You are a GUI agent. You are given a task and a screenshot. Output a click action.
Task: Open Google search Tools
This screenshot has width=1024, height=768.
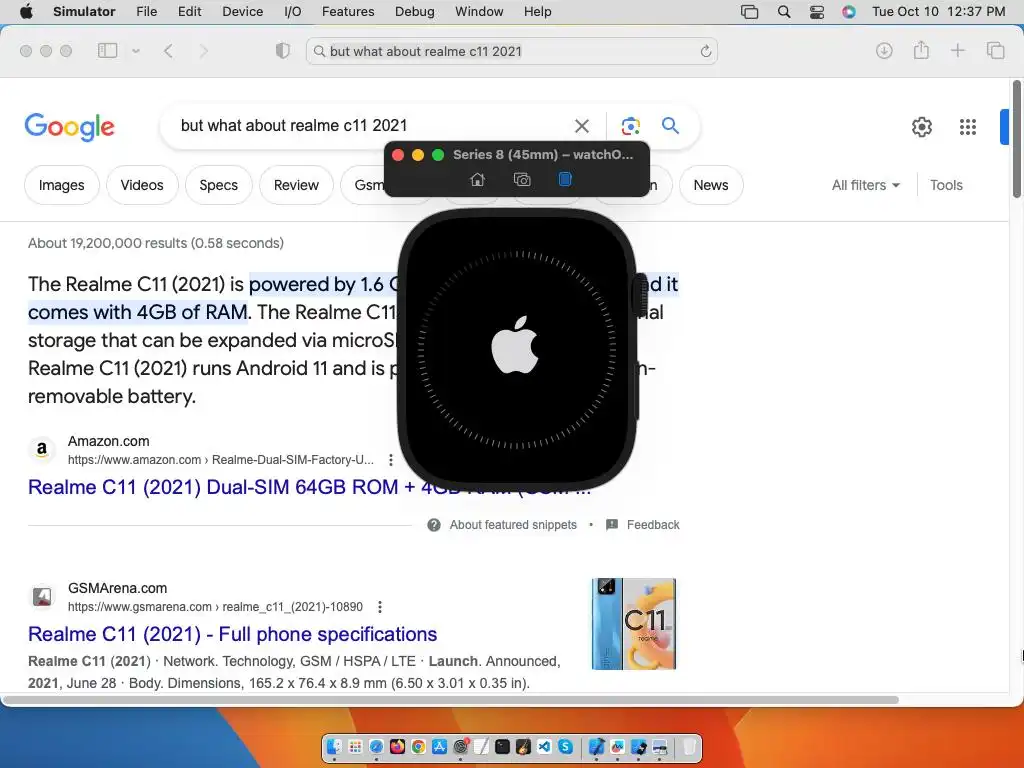[x=946, y=185]
